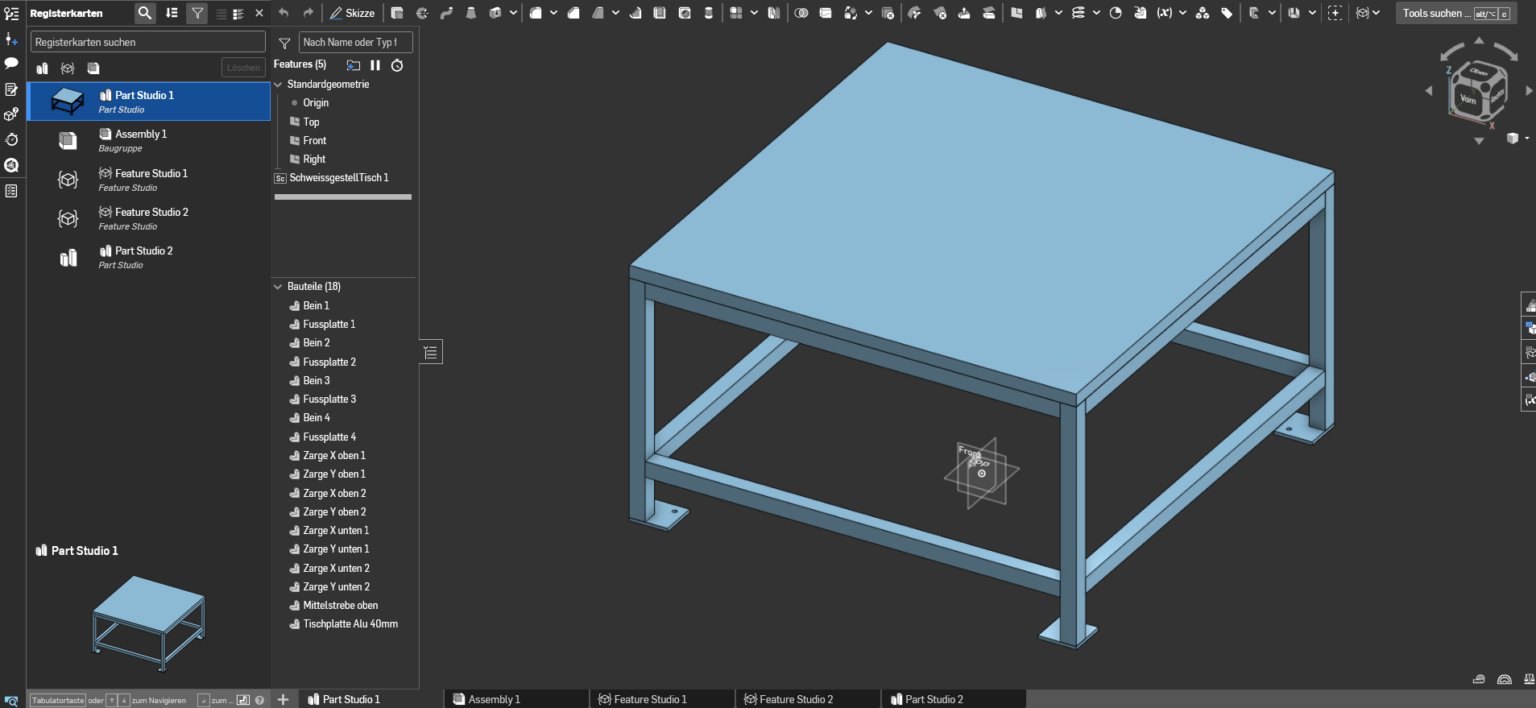Add a new tab with plus button

click(x=284, y=699)
